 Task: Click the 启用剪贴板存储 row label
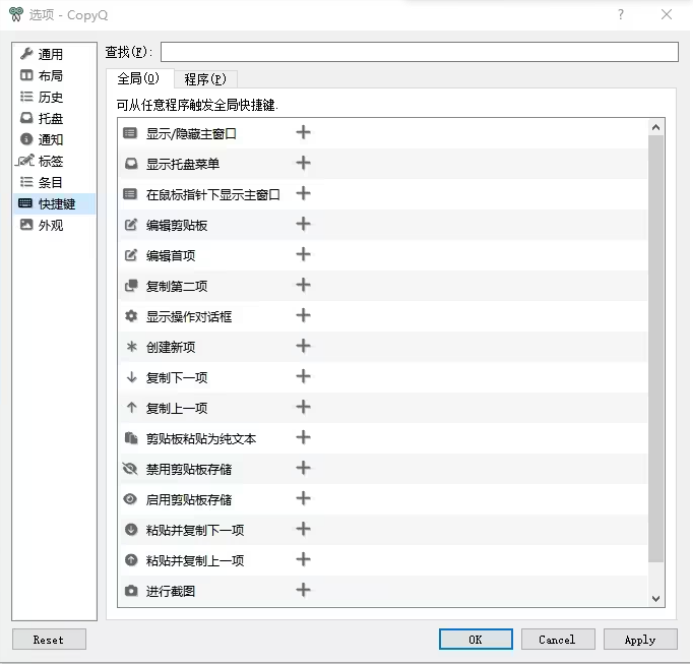(189, 499)
